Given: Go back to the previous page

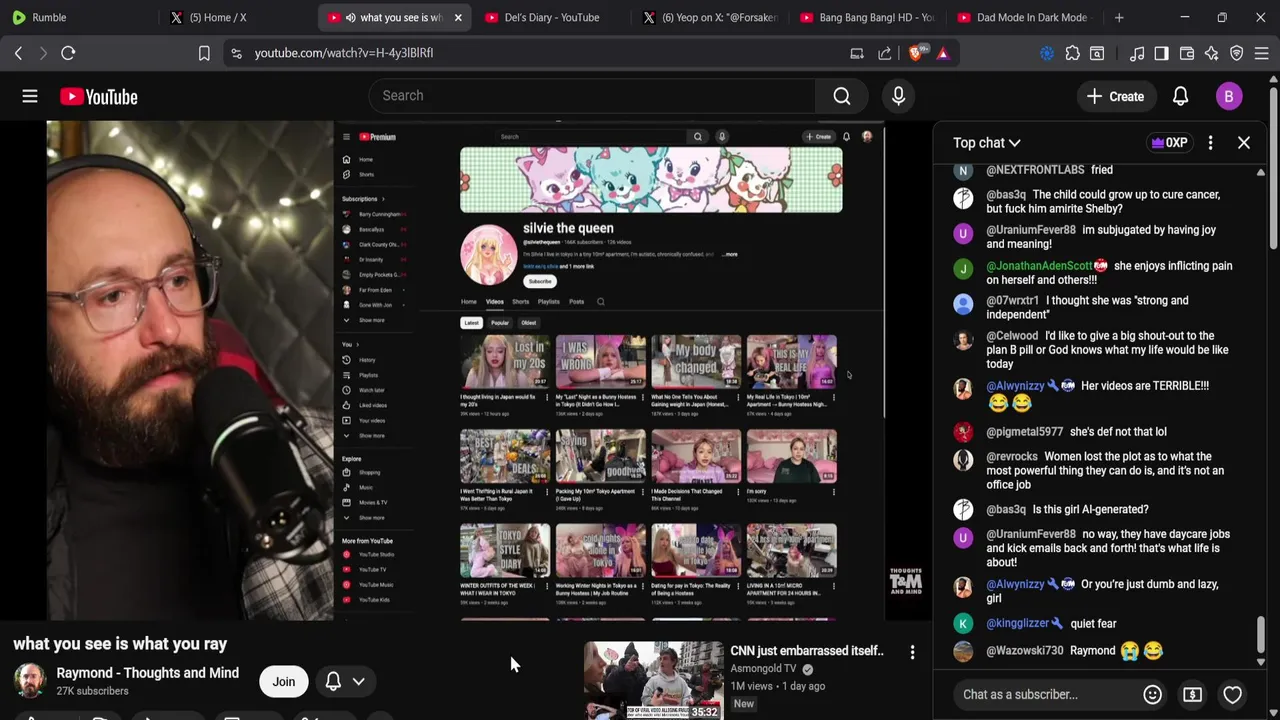Looking at the screenshot, I should (18, 53).
